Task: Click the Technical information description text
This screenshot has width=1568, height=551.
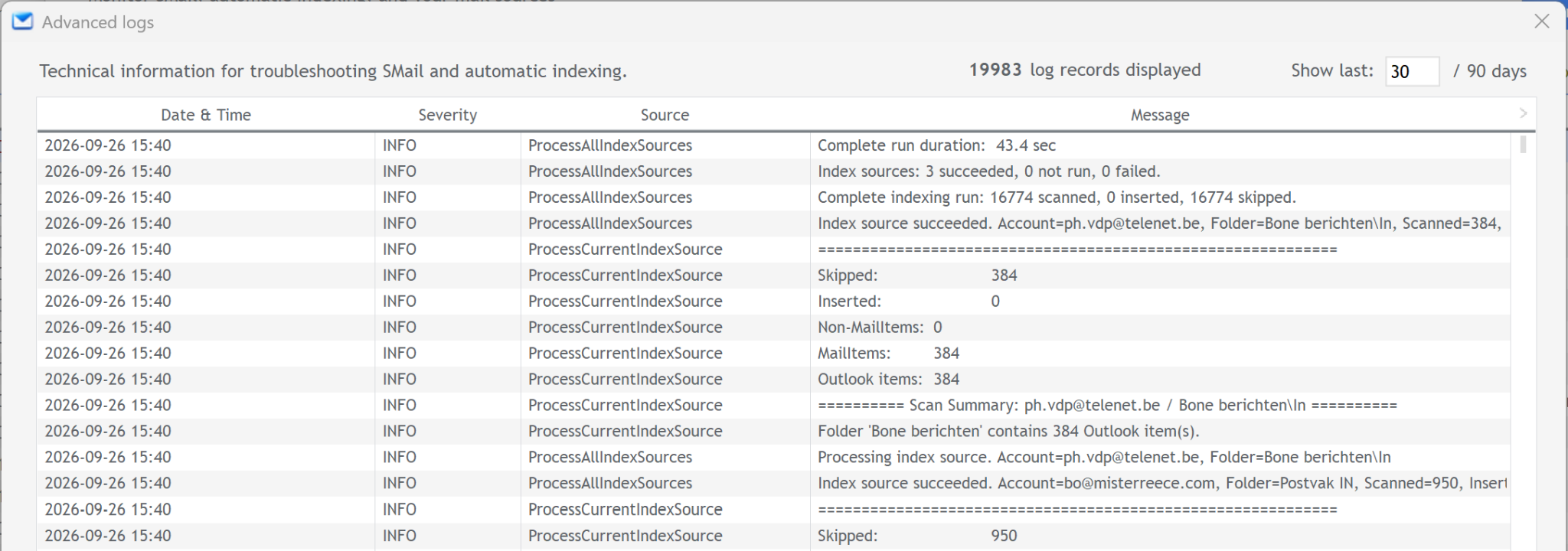Action: pyautogui.click(x=333, y=71)
